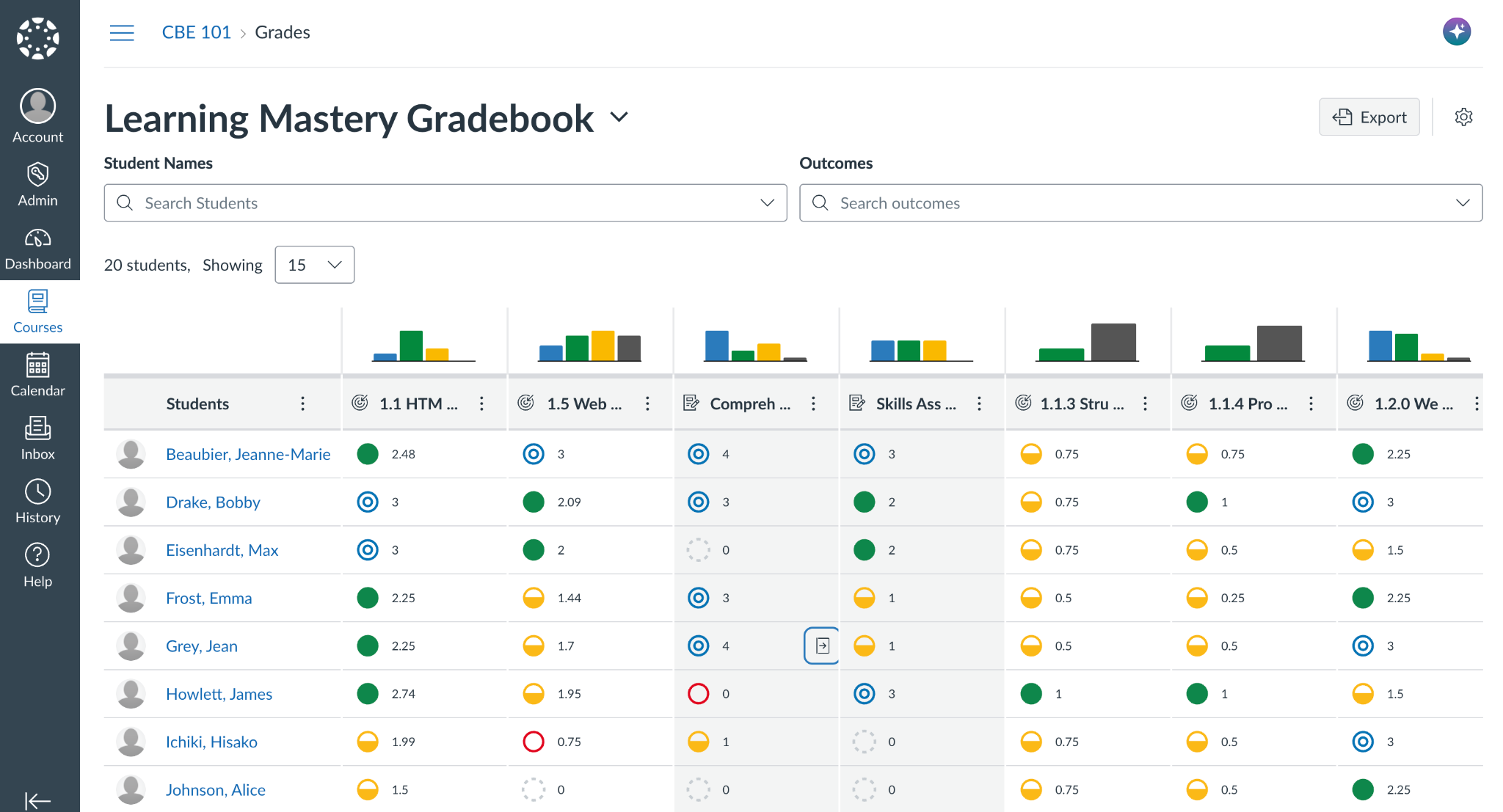Open Howlett, James student link
The image size is (1503, 812).
tap(219, 694)
